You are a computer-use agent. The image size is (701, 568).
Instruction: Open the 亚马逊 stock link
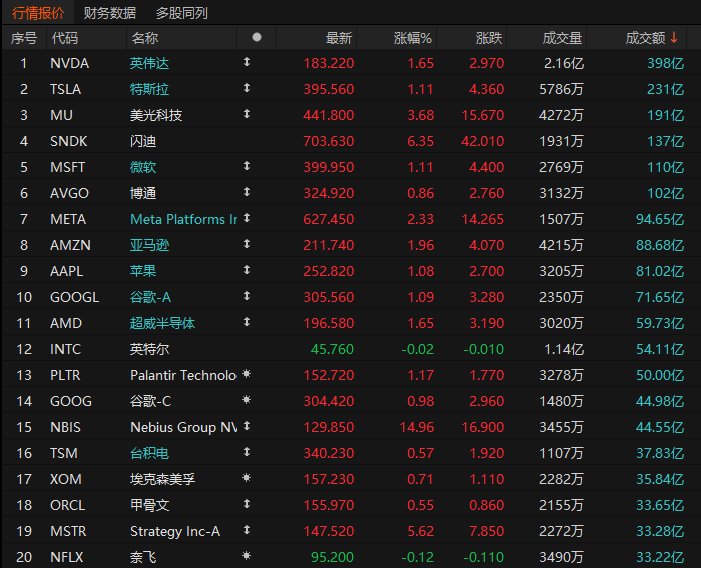(149, 245)
